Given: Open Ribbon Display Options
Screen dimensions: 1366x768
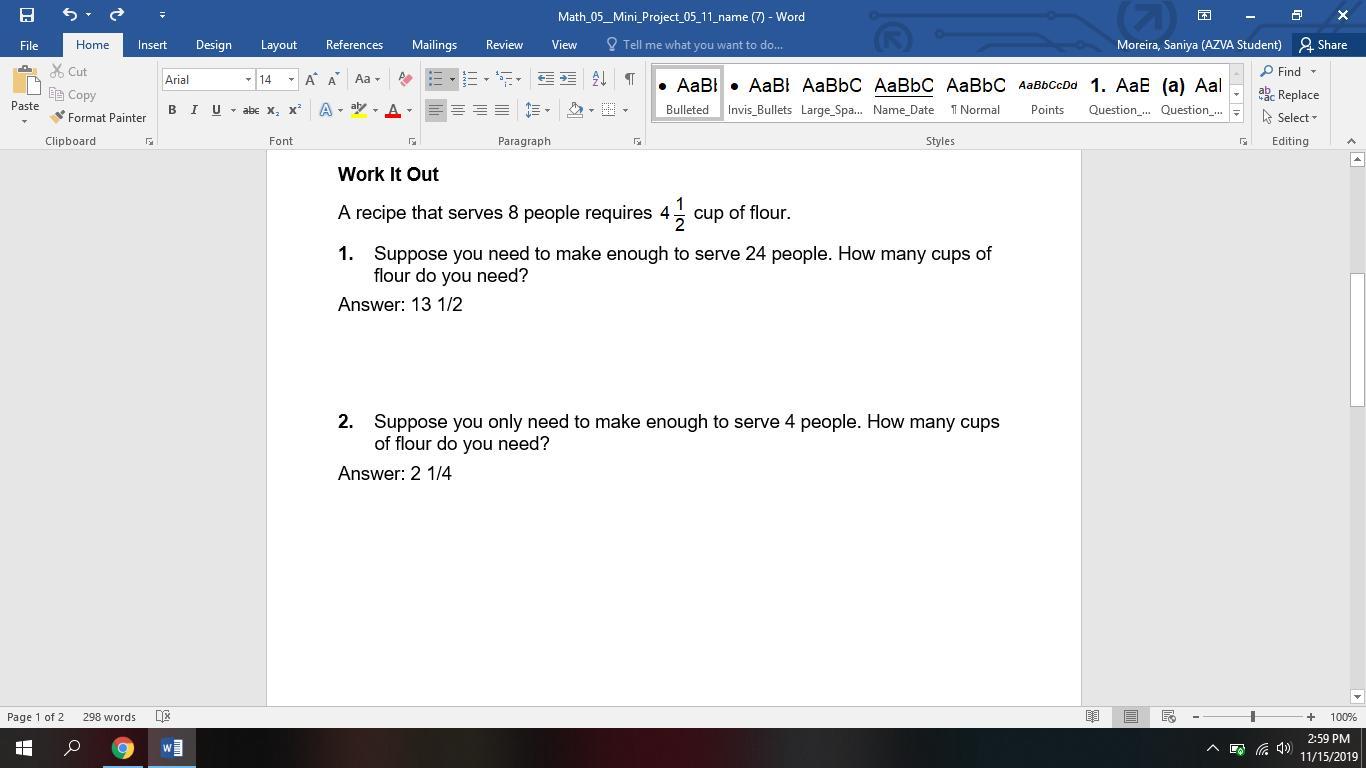Looking at the screenshot, I should 1204,15.
